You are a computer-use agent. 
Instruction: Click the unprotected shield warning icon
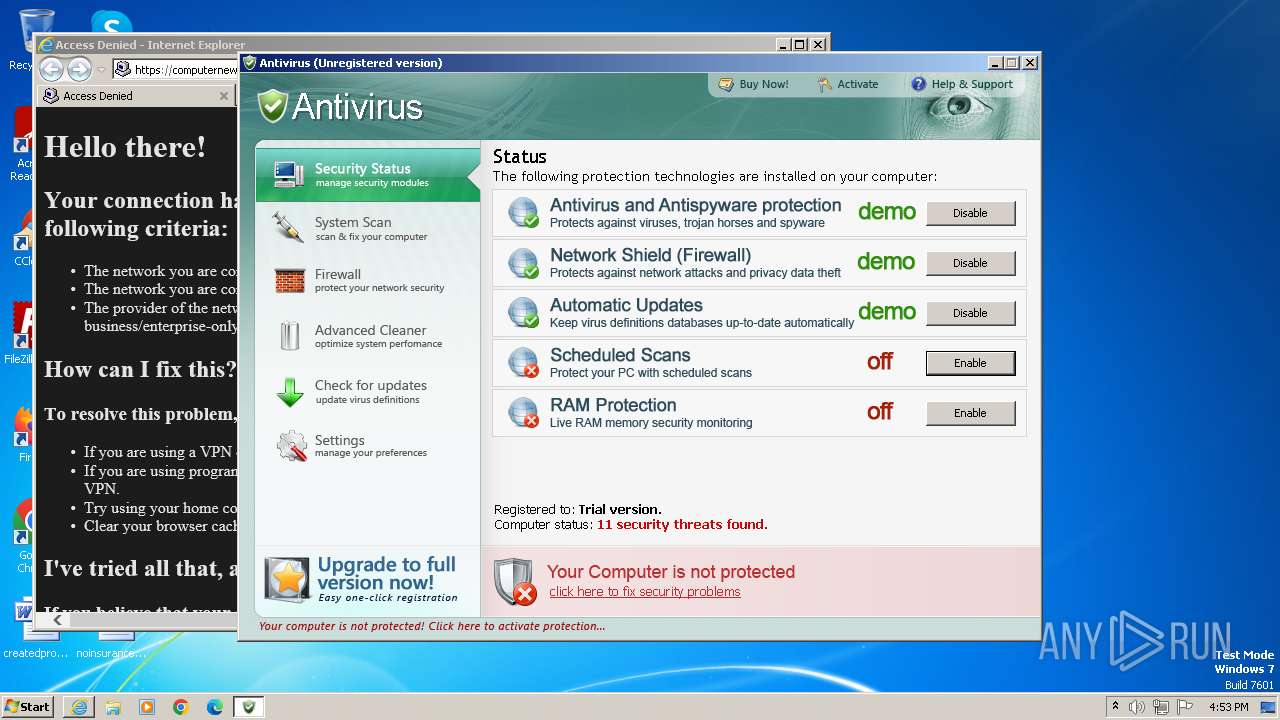pyautogui.click(x=515, y=581)
